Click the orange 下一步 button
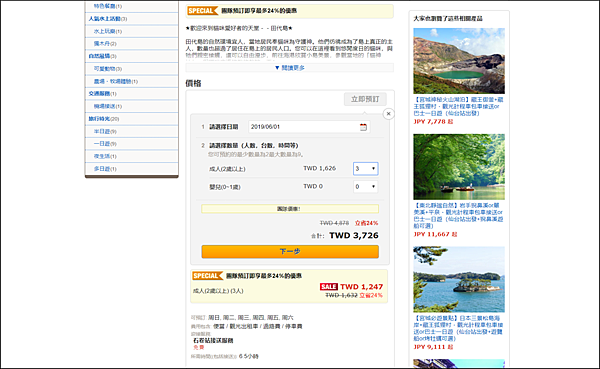Screen dimensions: 600x369 pos(290,251)
